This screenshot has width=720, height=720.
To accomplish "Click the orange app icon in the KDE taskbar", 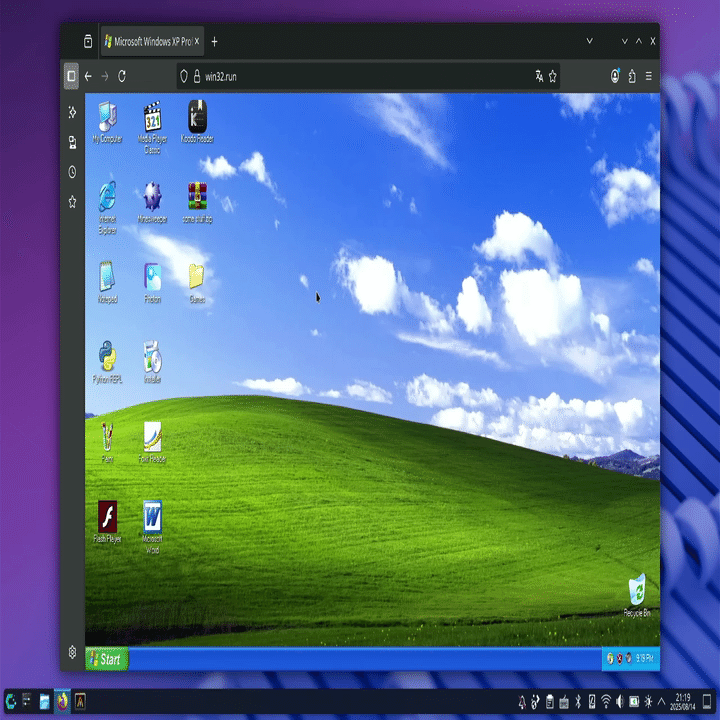I will click(80, 701).
